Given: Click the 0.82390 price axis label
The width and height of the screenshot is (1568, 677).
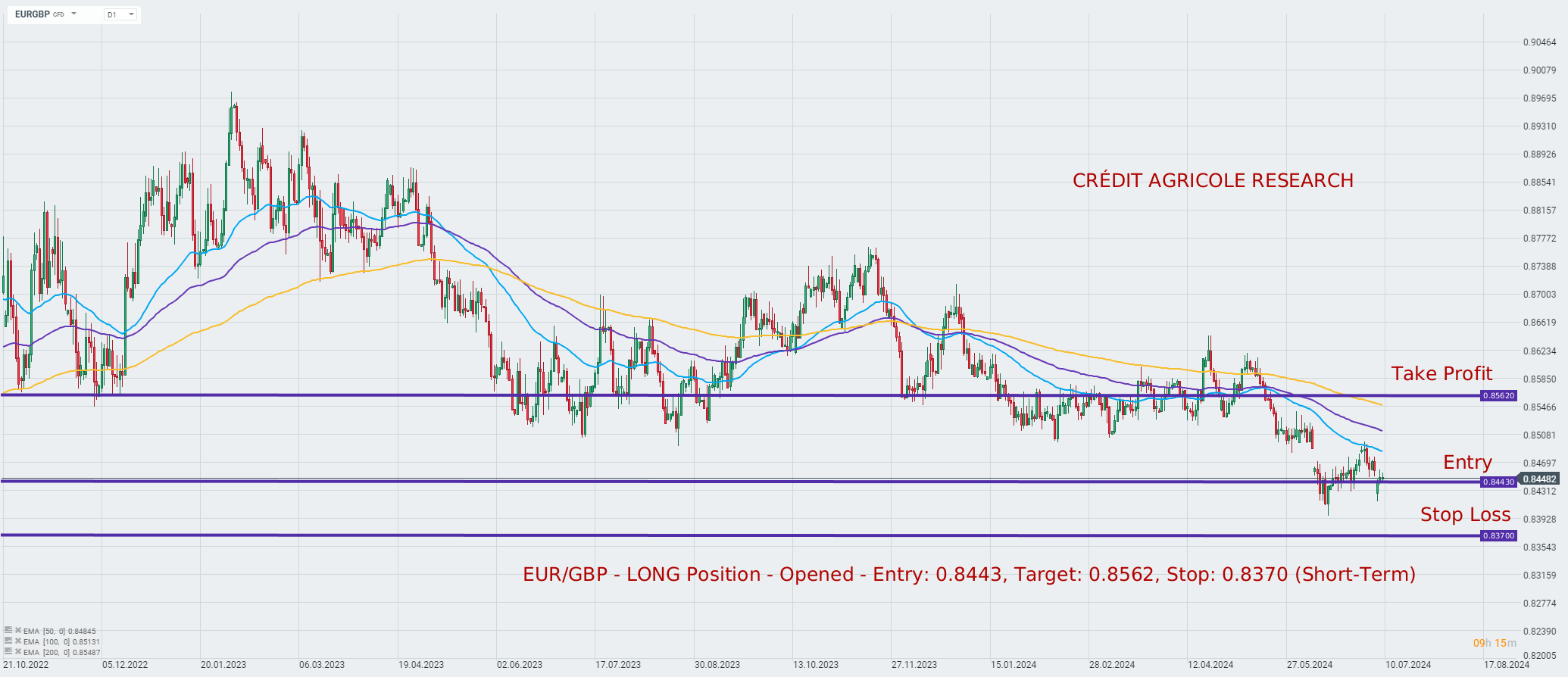Looking at the screenshot, I should (1540, 632).
